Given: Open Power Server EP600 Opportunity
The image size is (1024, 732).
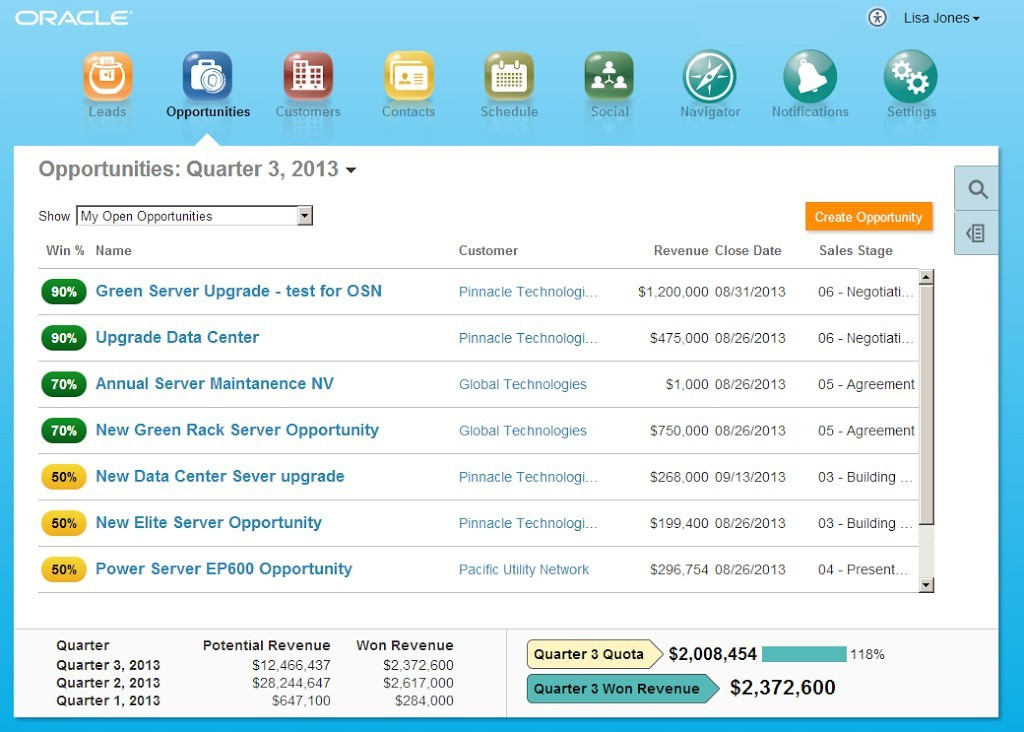Looking at the screenshot, I should (223, 569).
